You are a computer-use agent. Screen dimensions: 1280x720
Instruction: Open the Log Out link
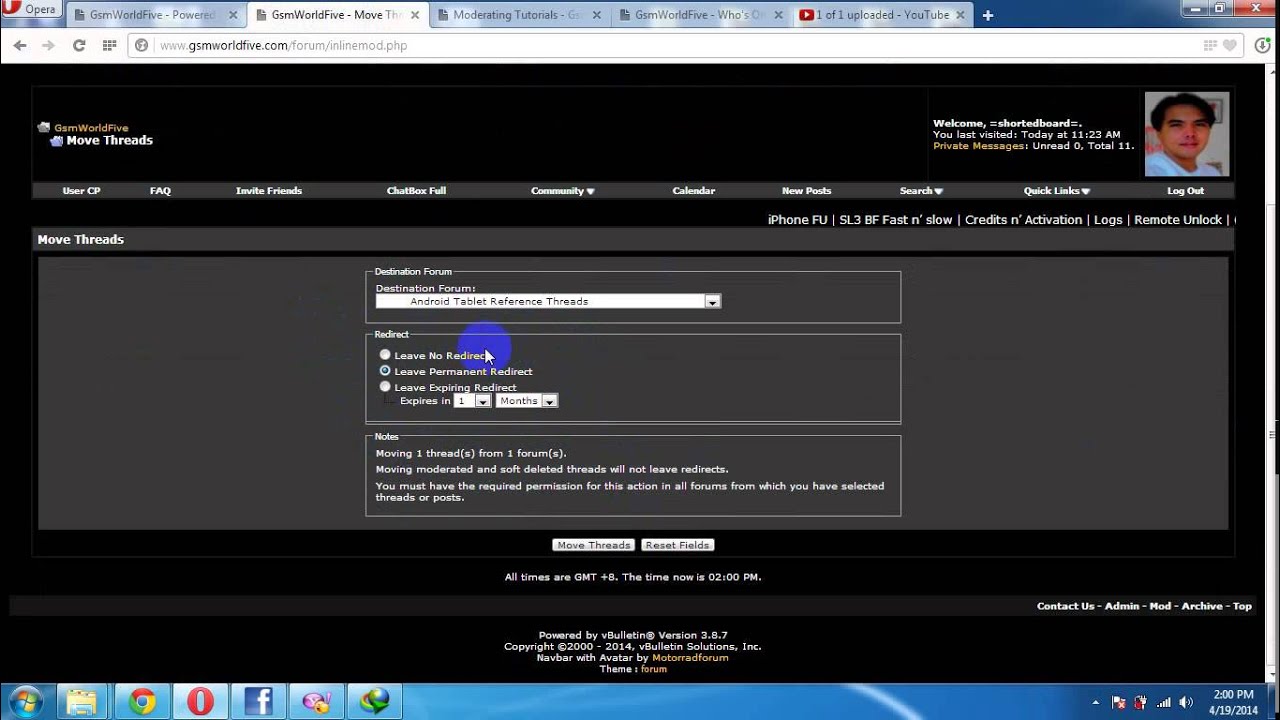[1185, 191]
